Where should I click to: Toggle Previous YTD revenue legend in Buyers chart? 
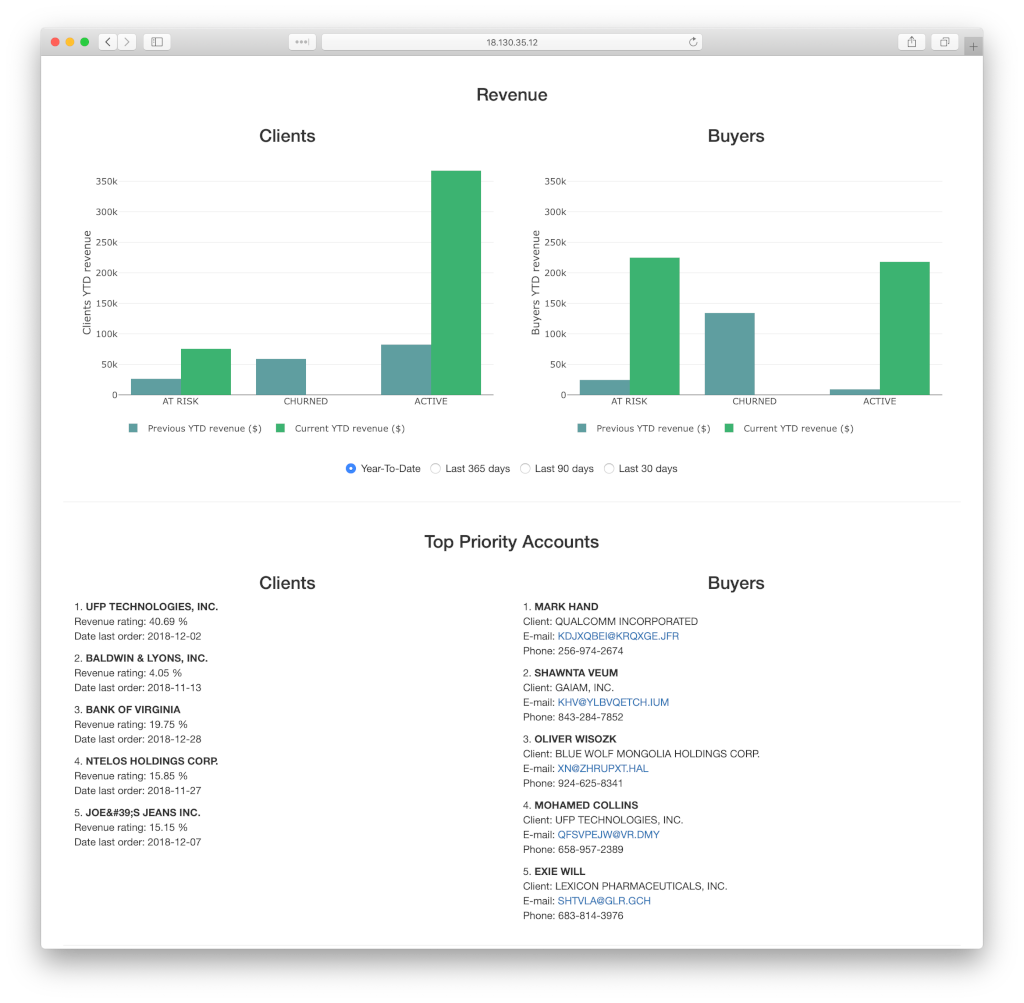click(x=644, y=428)
